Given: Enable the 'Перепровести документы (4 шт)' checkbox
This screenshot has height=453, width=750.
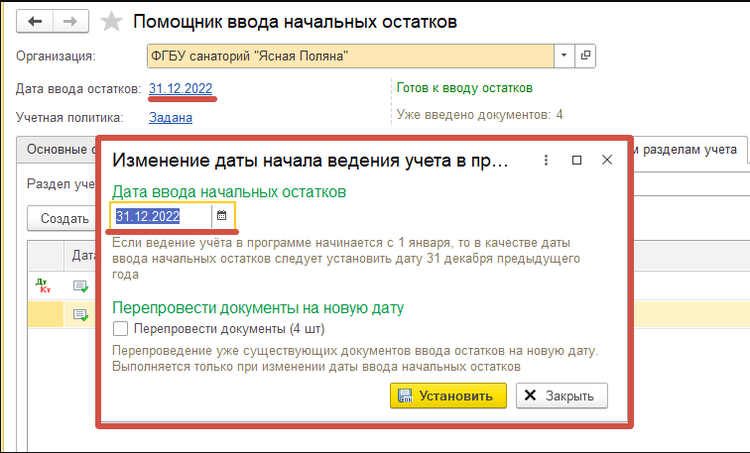Looking at the screenshot, I should (121, 328).
